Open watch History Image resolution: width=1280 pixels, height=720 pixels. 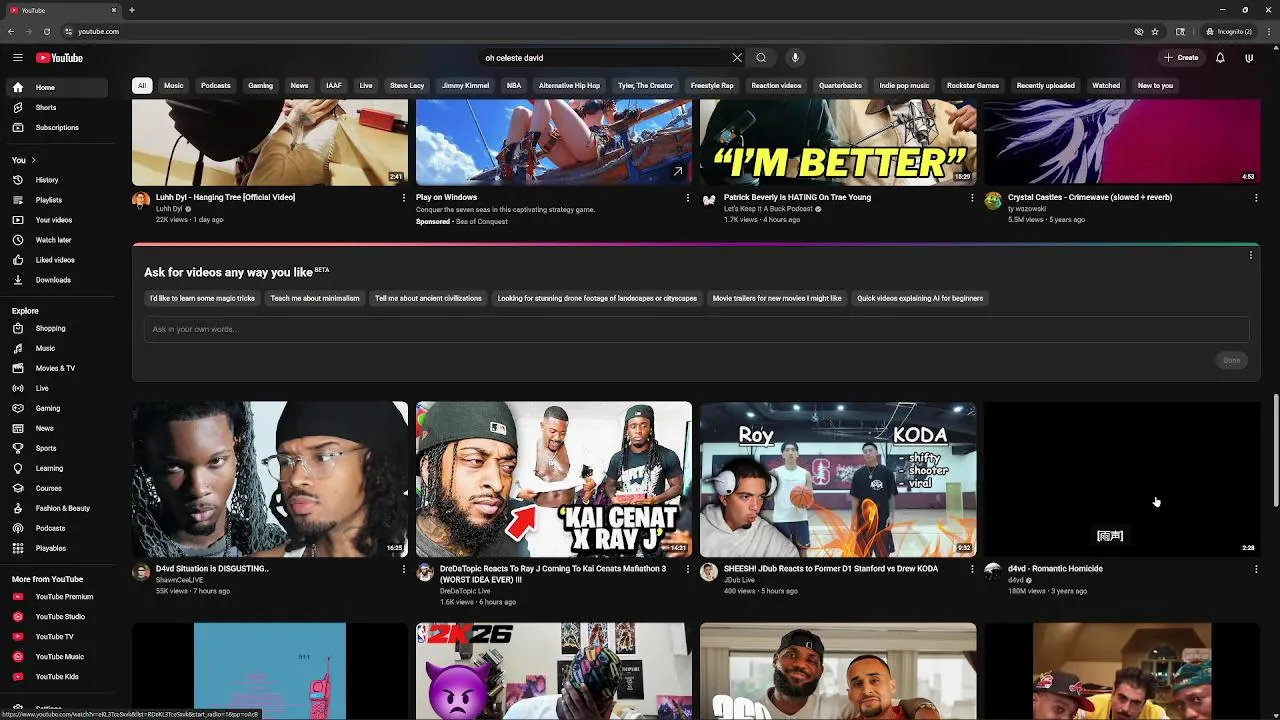click(x=56, y=180)
